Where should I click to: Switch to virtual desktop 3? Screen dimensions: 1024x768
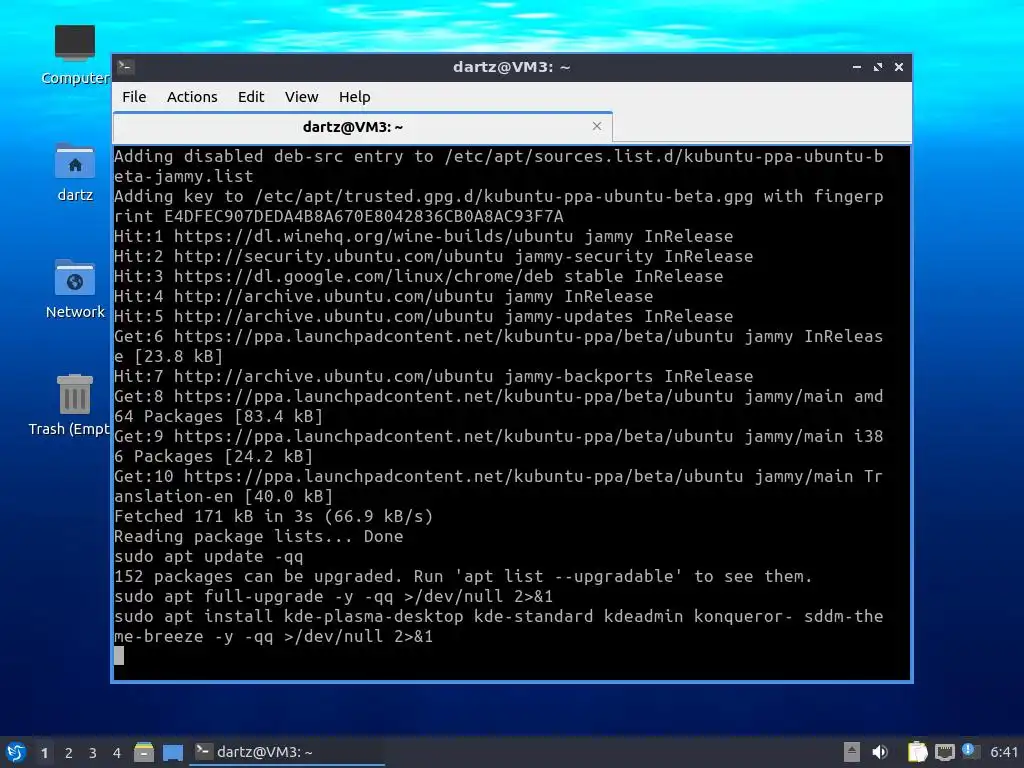pyautogui.click(x=93, y=753)
